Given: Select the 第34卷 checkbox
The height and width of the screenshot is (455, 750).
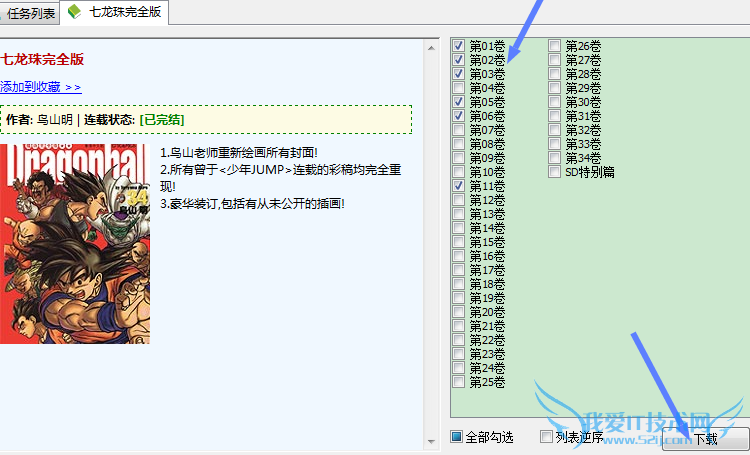Looking at the screenshot, I should 554,158.
